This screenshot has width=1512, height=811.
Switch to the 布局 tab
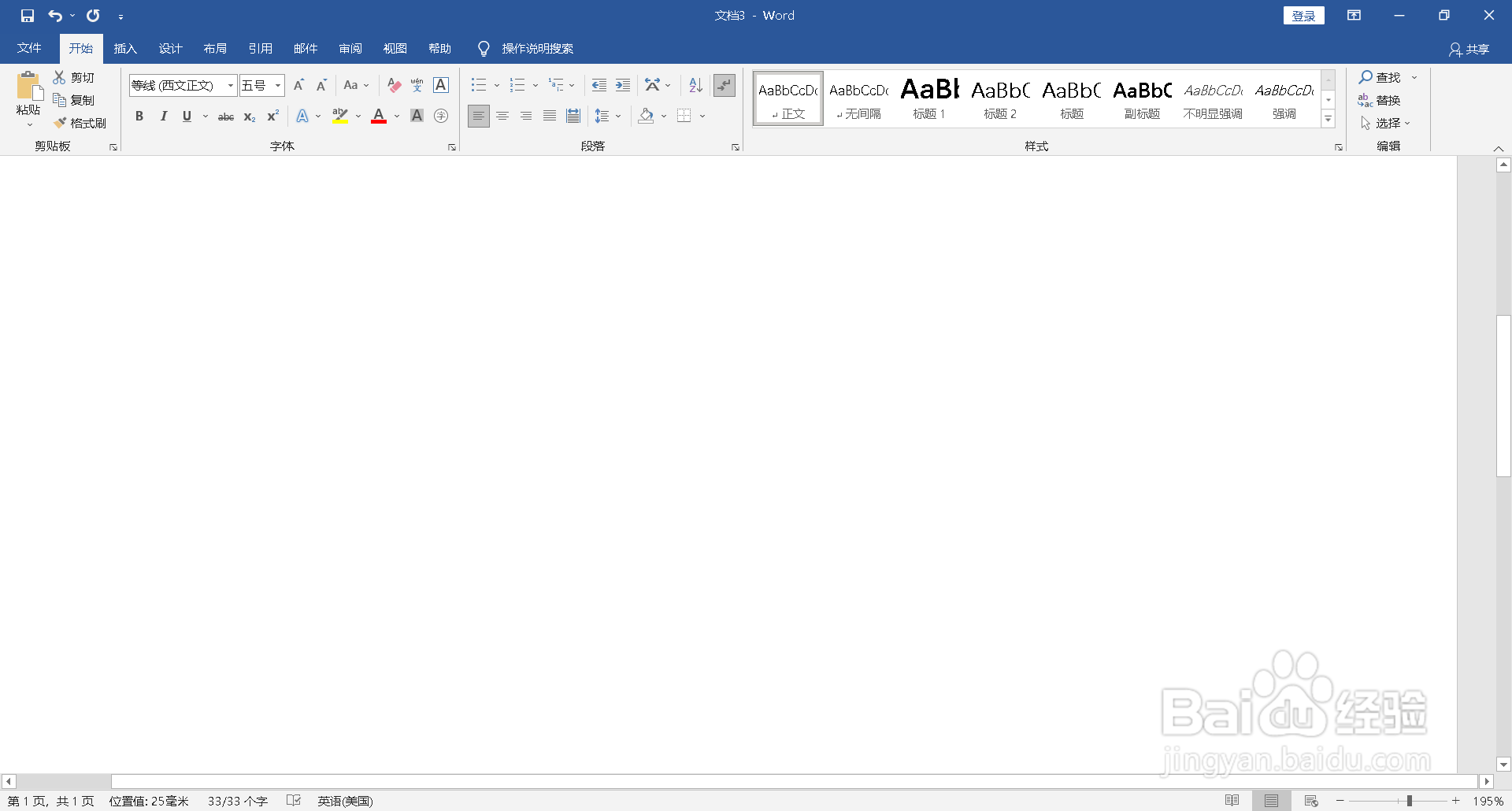[x=215, y=49]
